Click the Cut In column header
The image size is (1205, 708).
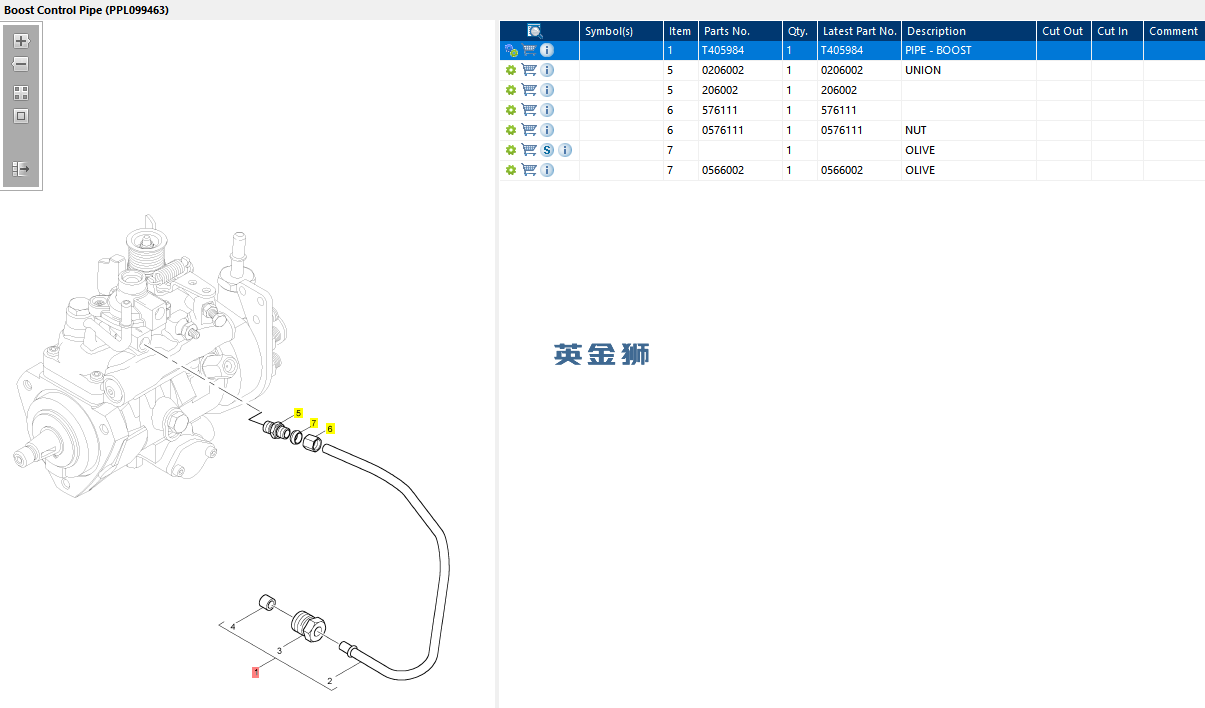[1117, 31]
